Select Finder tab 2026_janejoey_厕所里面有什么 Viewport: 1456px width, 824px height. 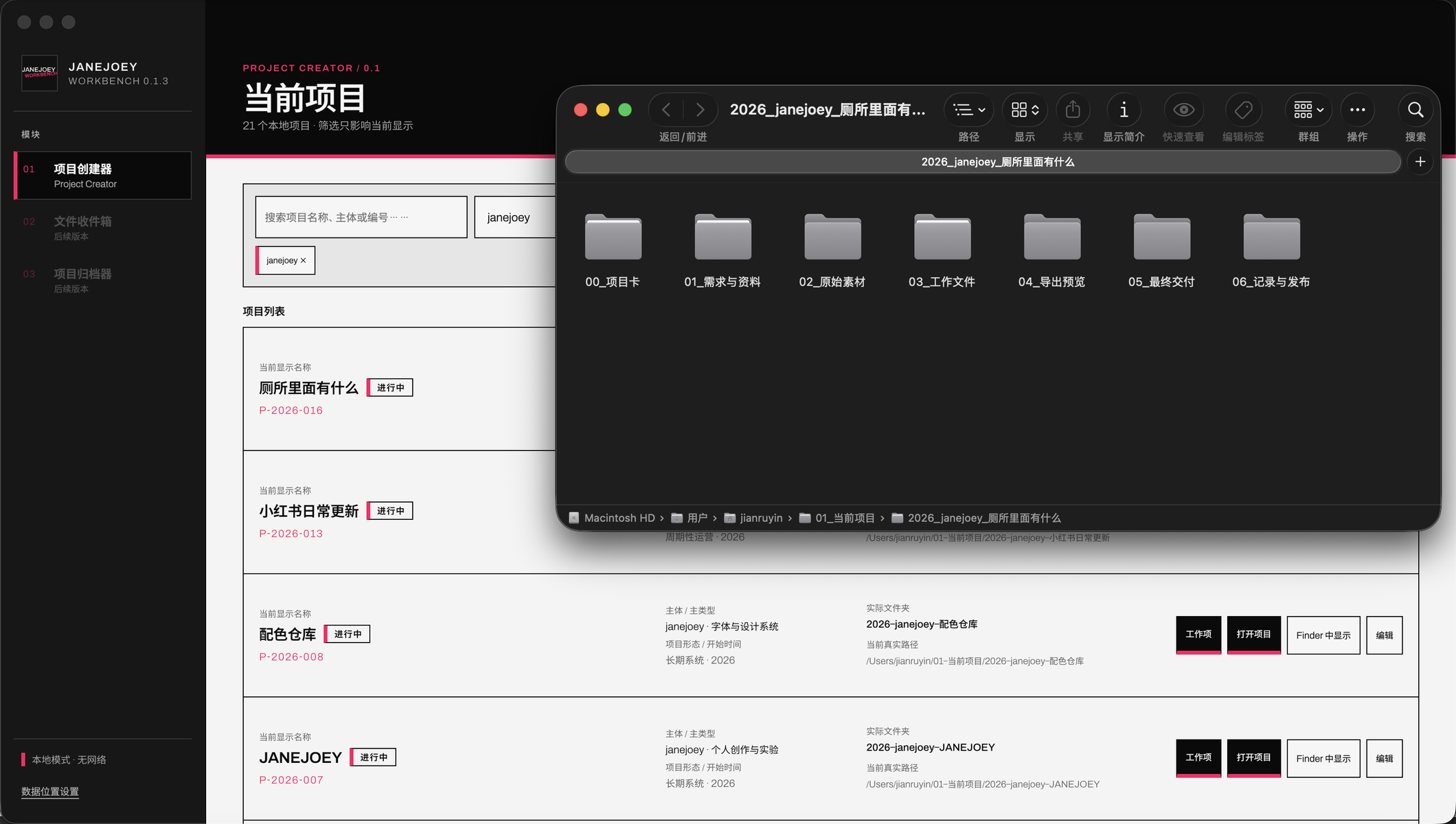pyautogui.click(x=983, y=162)
